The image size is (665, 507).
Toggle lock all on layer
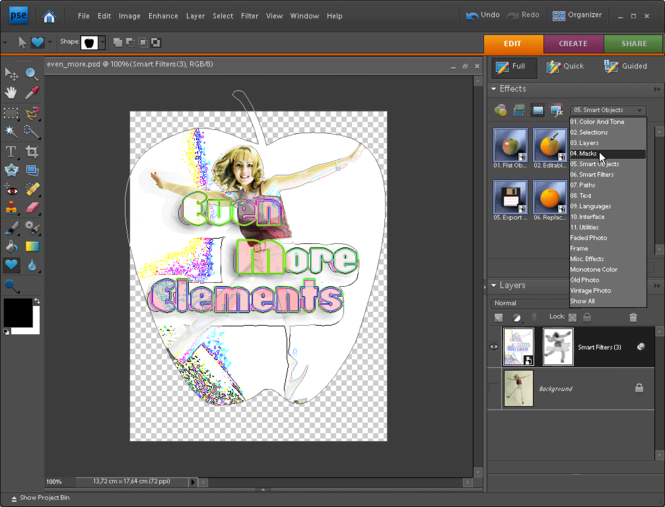(587, 317)
